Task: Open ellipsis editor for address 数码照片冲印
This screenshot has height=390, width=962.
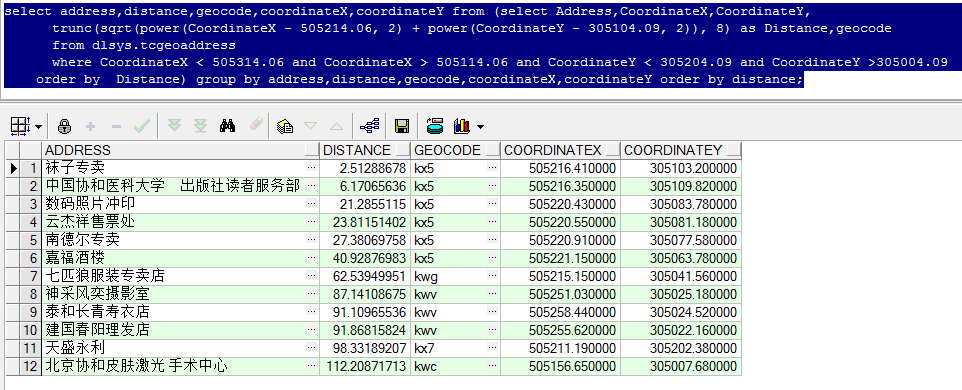Action: tap(312, 204)
